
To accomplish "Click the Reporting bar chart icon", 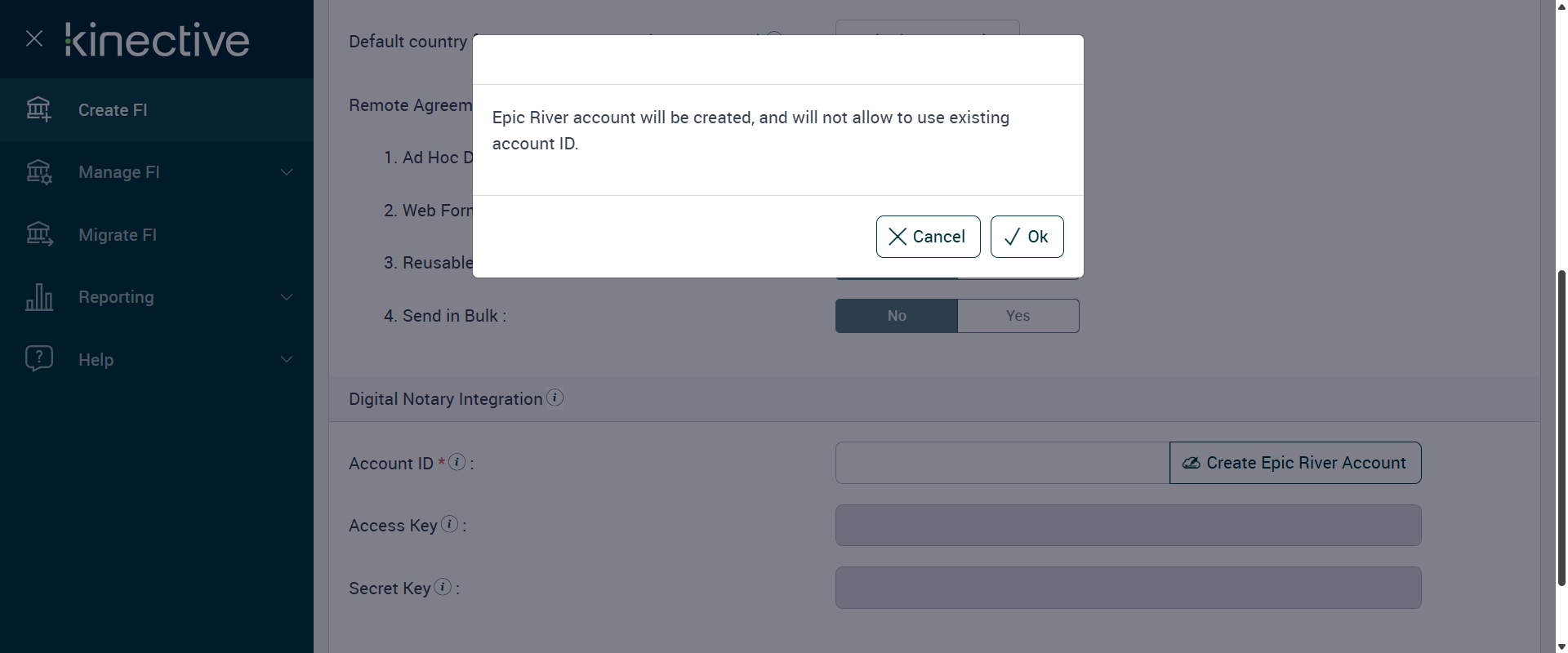I will (38, 297).
